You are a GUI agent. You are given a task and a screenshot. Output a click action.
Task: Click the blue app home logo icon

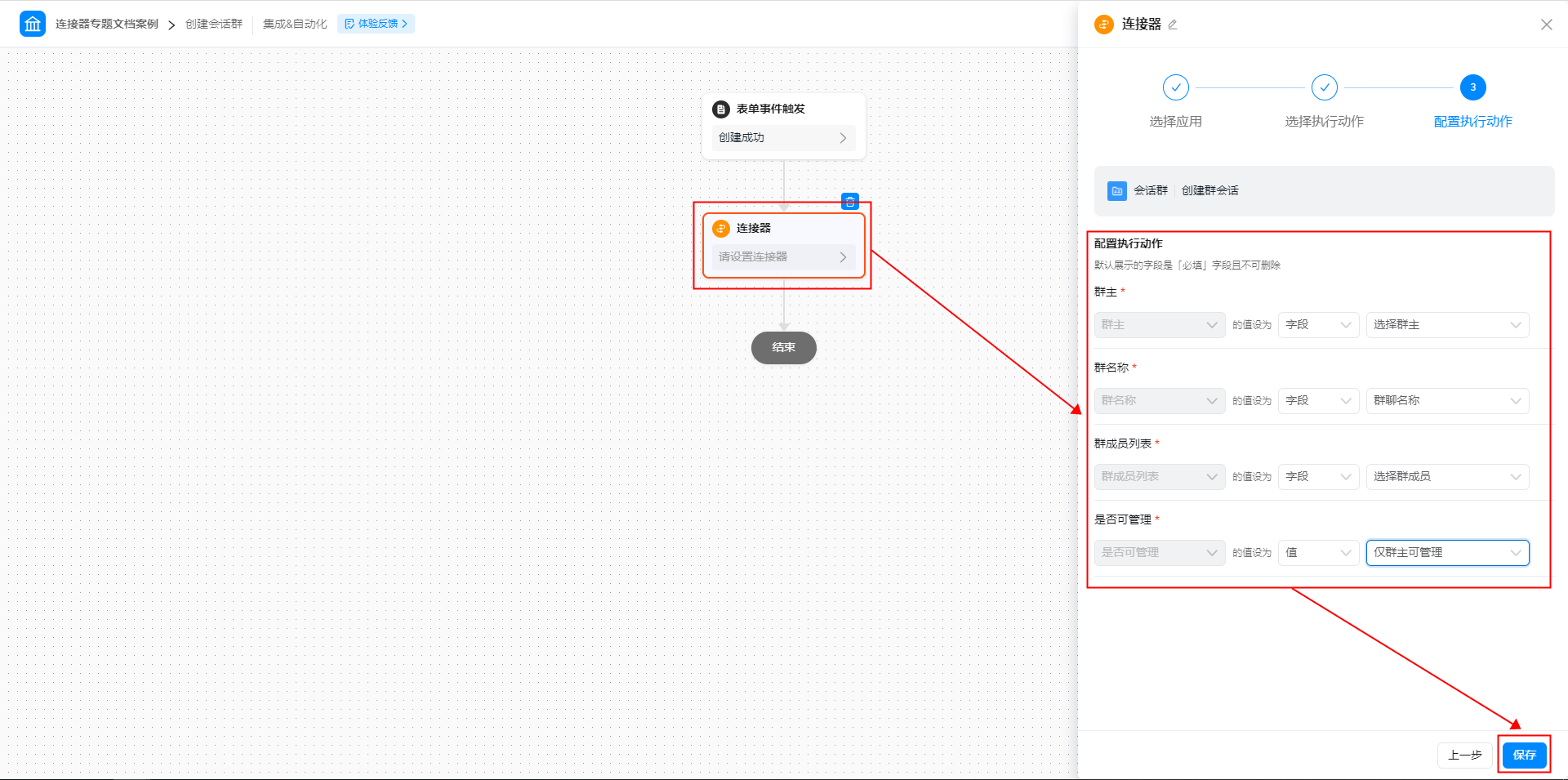33,24
